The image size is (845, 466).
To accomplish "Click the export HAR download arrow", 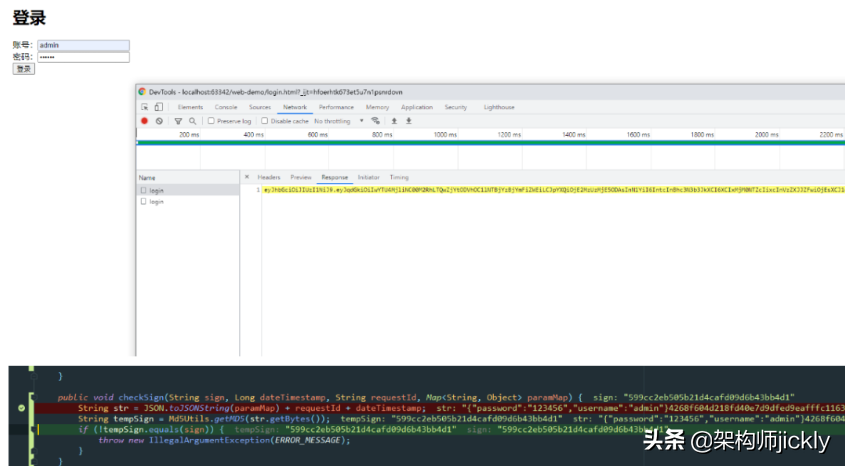I will pos(408,121).
